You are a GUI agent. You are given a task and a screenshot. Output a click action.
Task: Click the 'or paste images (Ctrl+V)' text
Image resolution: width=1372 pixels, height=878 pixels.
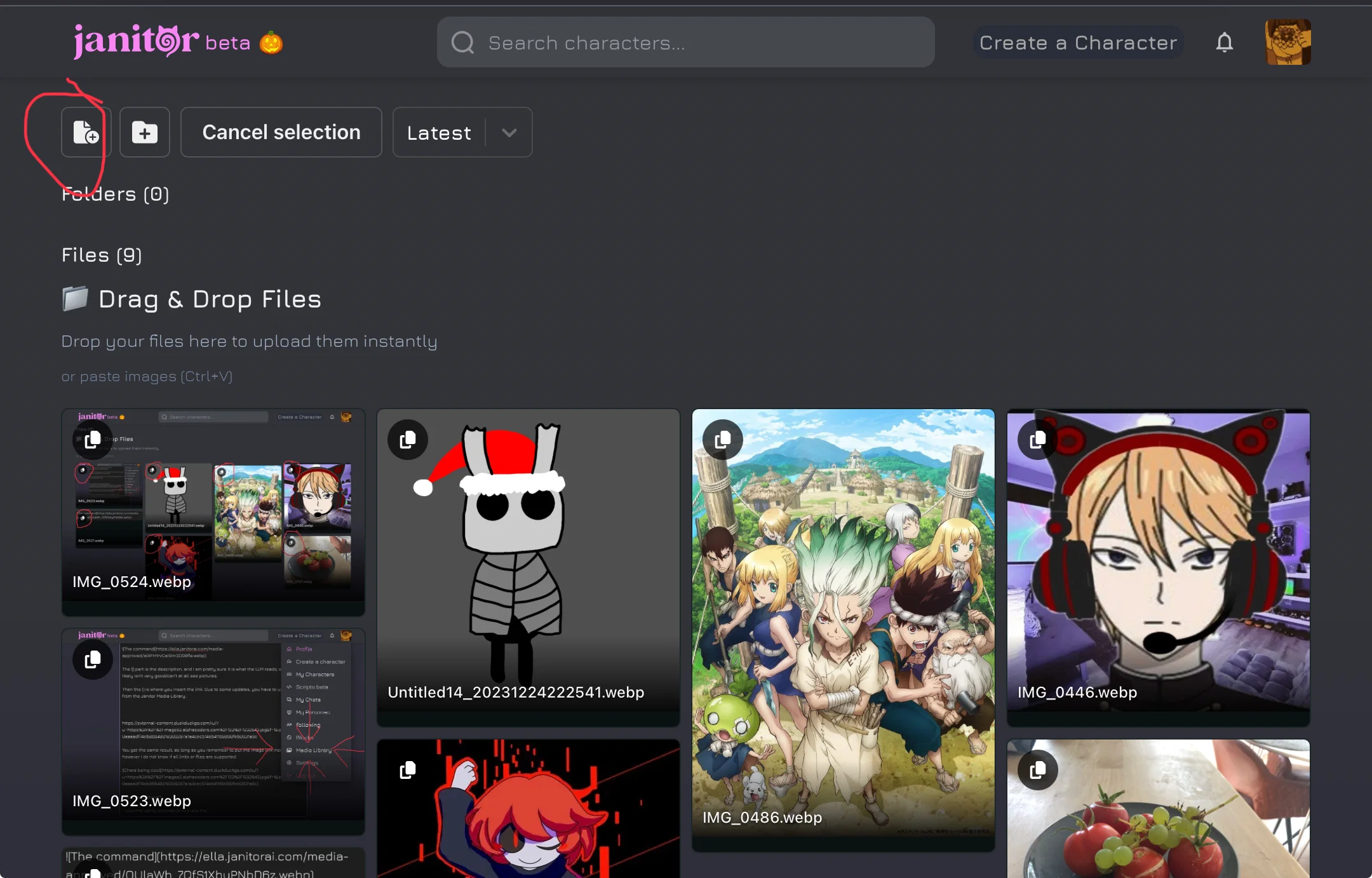147,376
